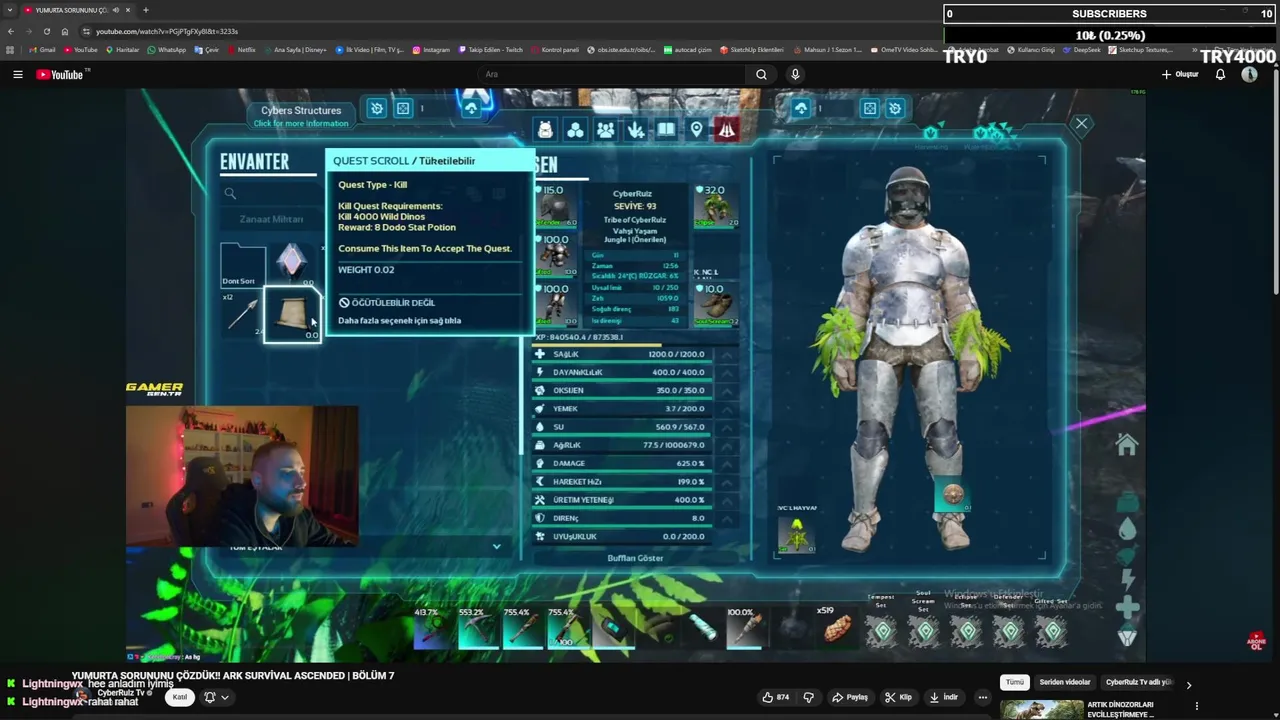Select CyberRulz Tv adlı filter chip
Screen dimensions: 1280x720
[1138, 682]
